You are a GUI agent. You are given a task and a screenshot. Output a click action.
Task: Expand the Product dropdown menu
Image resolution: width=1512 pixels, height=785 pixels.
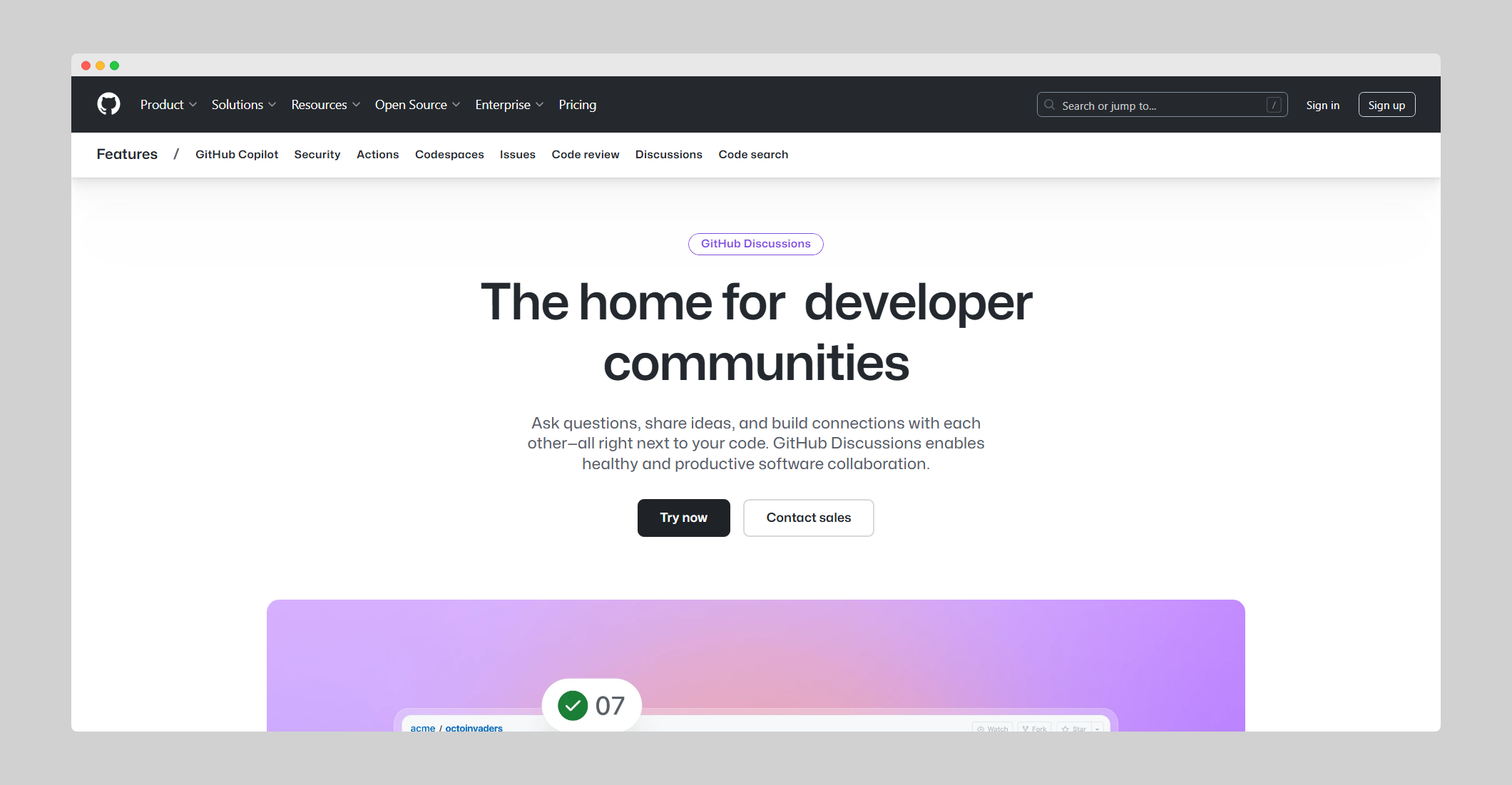click(x=168, y=105)
